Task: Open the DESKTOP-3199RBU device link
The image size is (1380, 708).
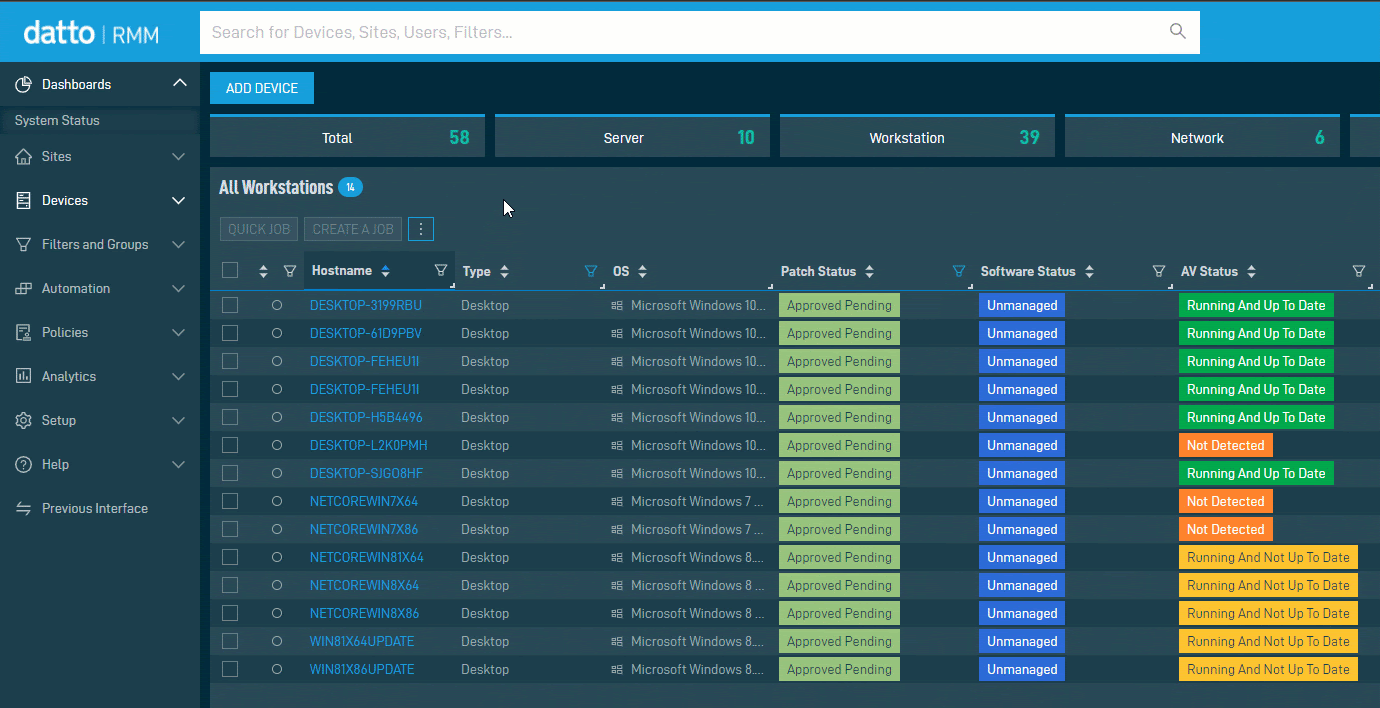Action: tap(366, 305)
